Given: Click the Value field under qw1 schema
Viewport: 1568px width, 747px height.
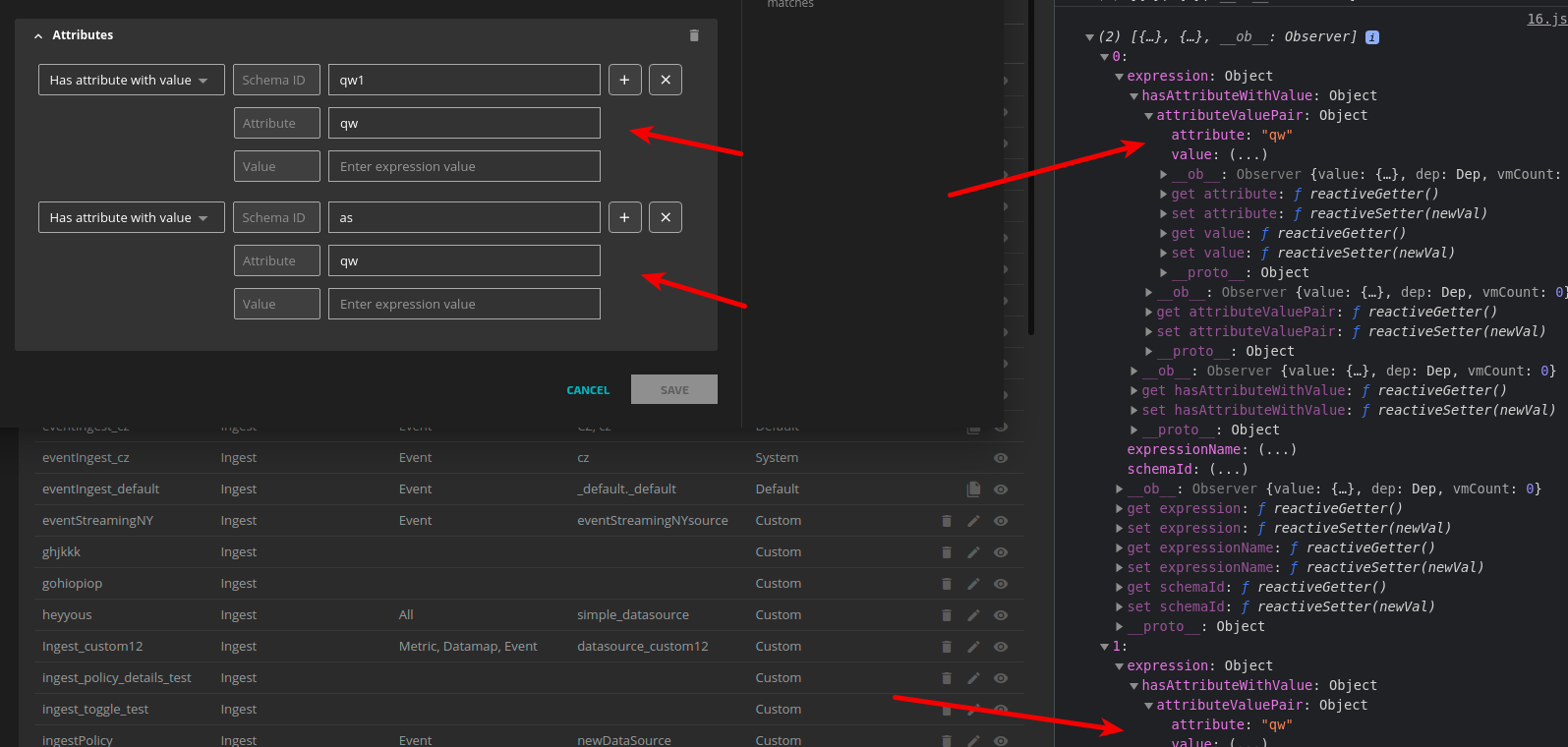Looking at the screenshot, I should tap(464, 166).
